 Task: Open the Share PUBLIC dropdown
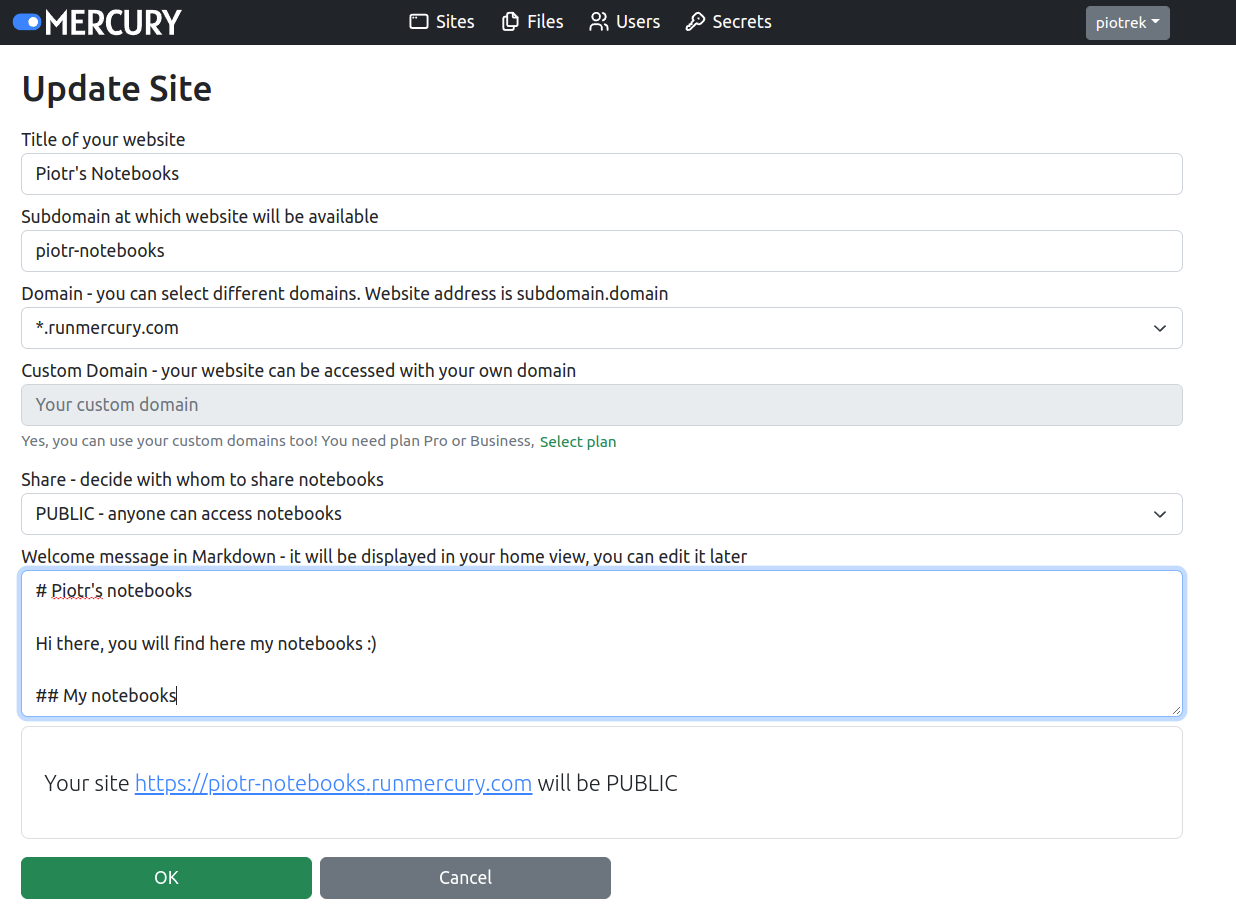click(601, 514)
